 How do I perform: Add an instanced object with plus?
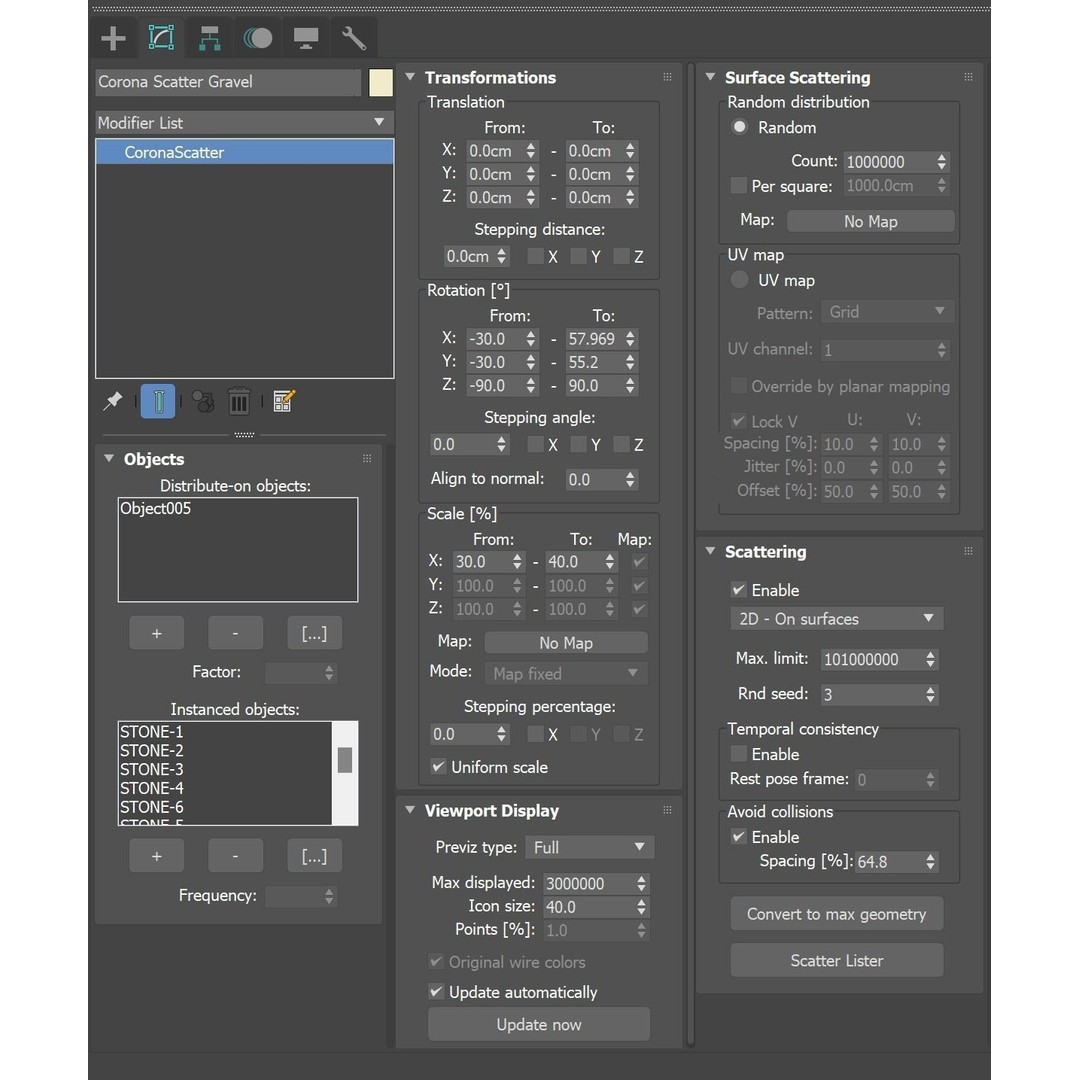(x=156, y=856)
